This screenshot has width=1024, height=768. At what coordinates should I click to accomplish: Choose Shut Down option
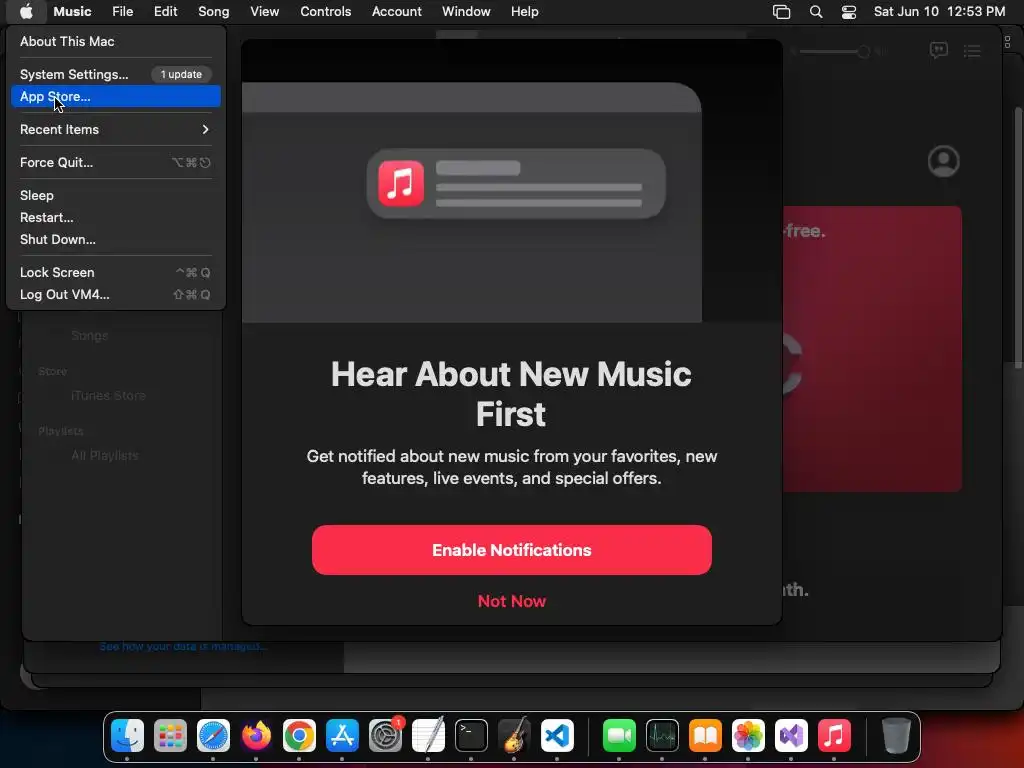tap(116, 239)
